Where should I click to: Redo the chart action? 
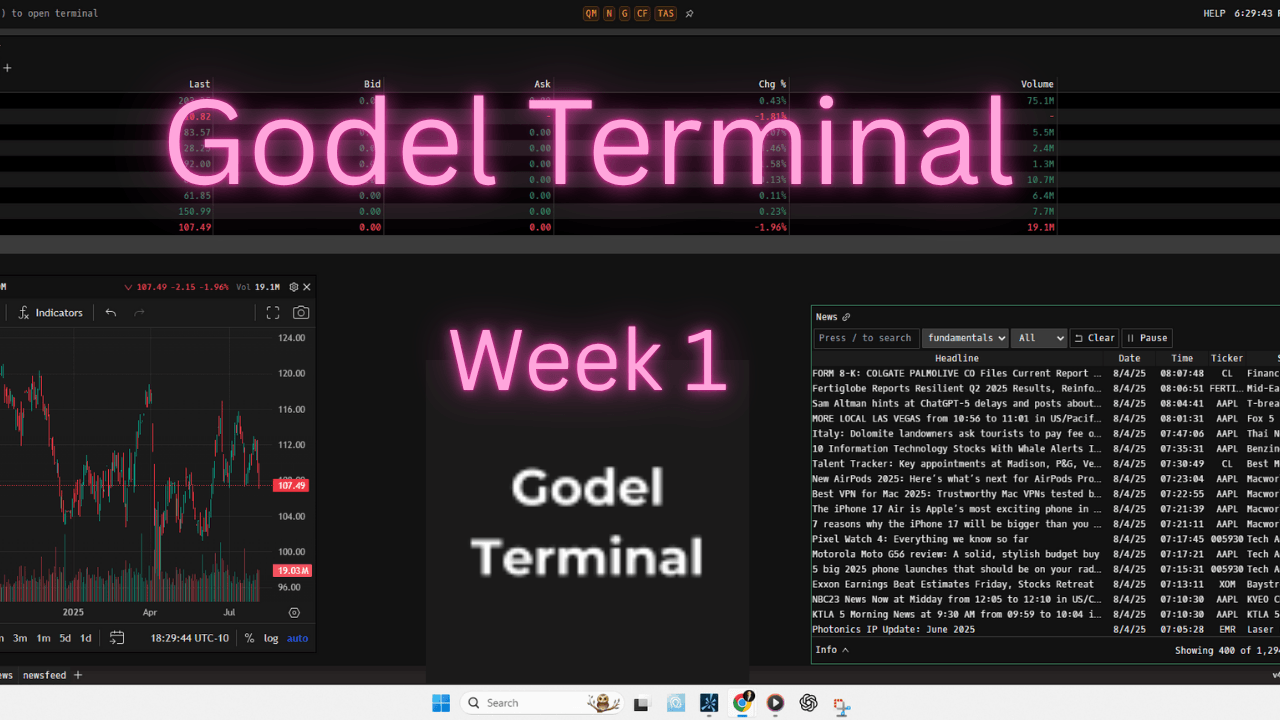[139, 313]
